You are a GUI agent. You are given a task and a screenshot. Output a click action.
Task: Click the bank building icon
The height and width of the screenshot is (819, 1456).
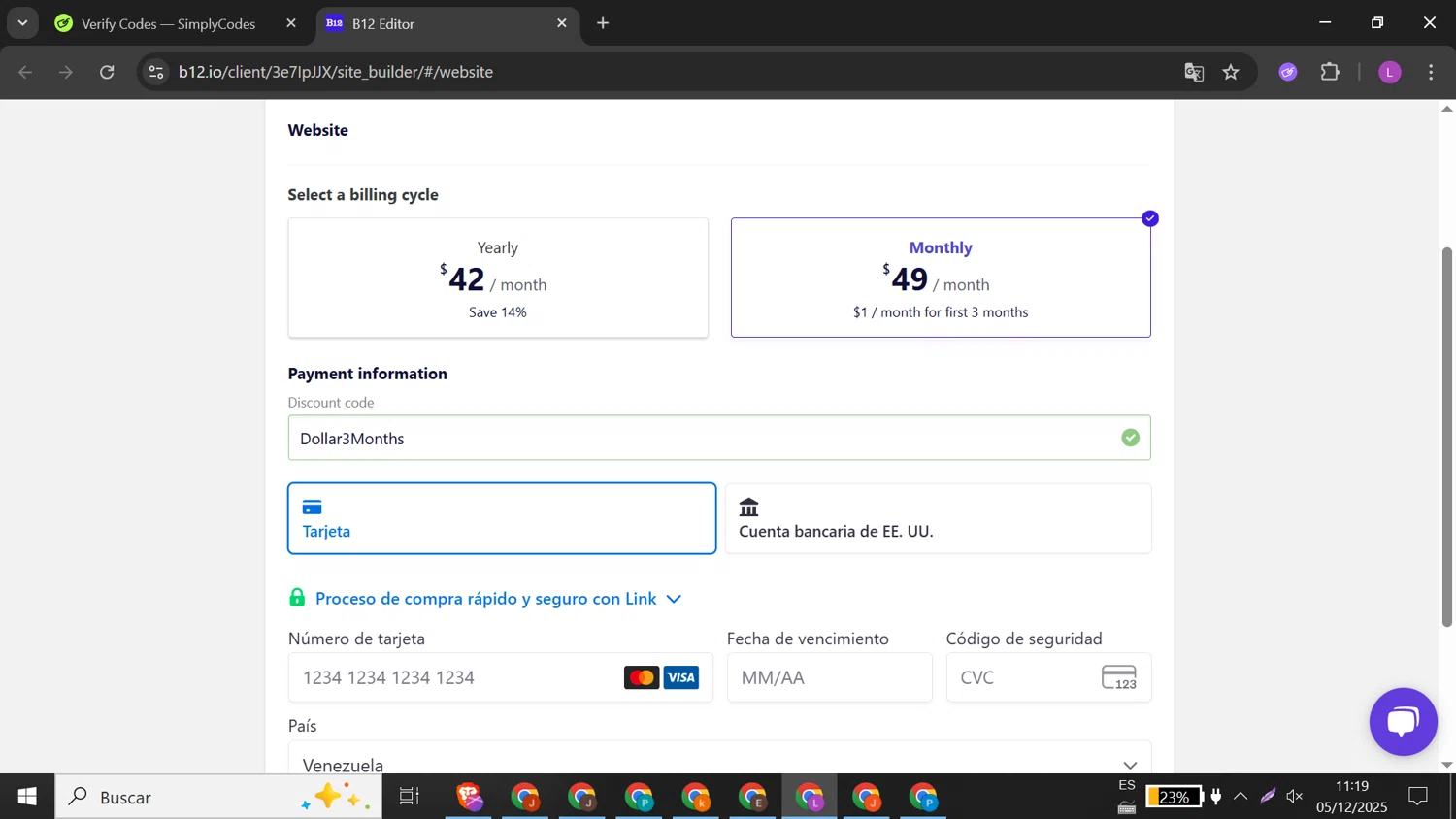748,508
